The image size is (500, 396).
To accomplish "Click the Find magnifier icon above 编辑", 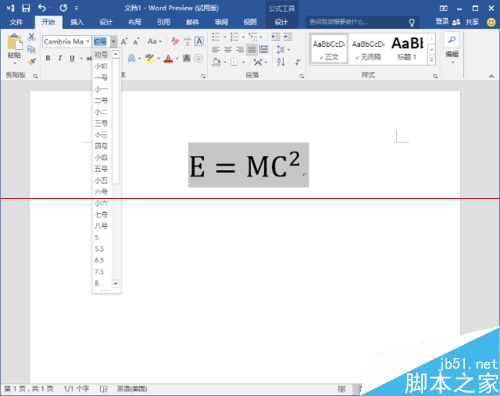I will 452,40.
